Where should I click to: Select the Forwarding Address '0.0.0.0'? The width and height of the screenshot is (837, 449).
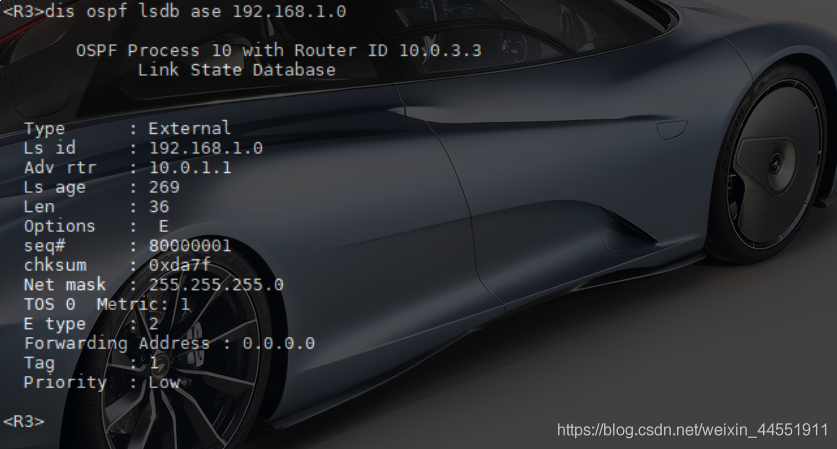click(279, 343)
